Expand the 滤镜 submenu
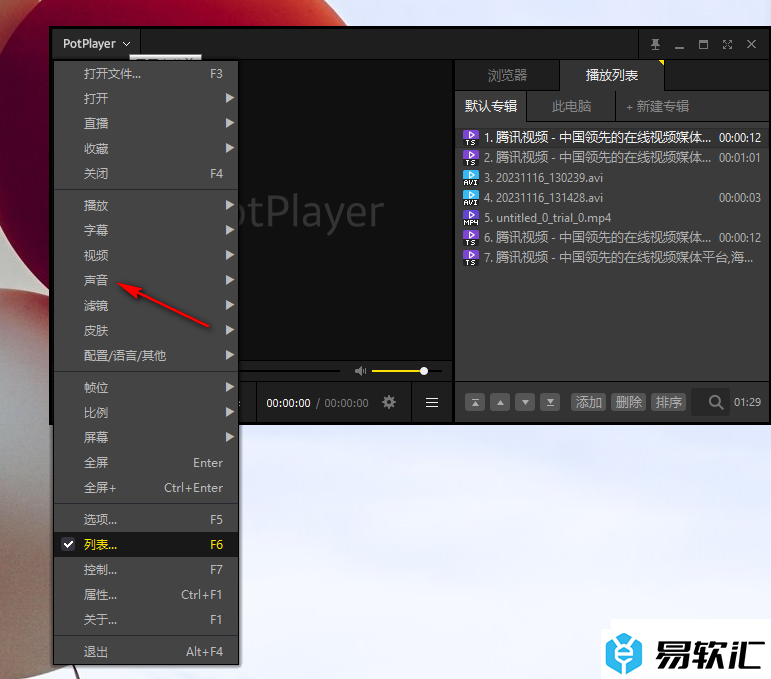 coord(146,305)
